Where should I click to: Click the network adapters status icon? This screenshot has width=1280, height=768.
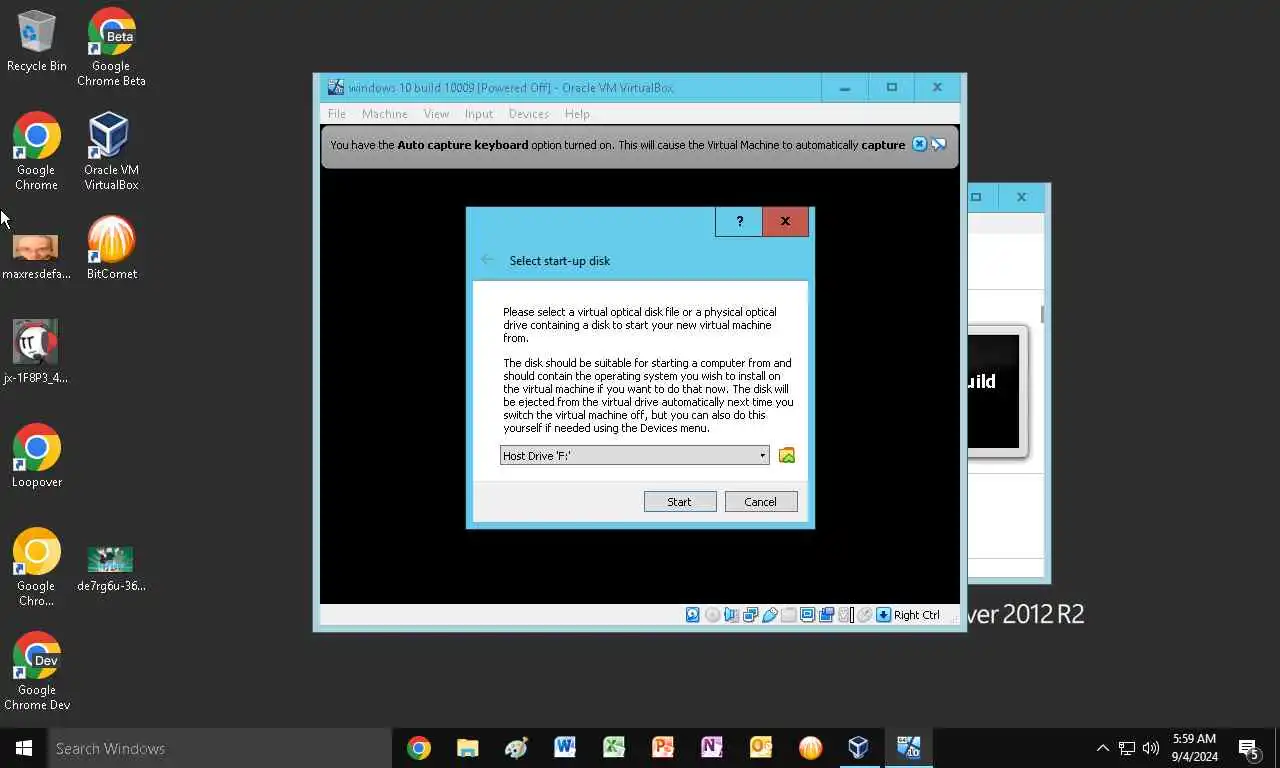pyautogui.click(x=750, y=615)
